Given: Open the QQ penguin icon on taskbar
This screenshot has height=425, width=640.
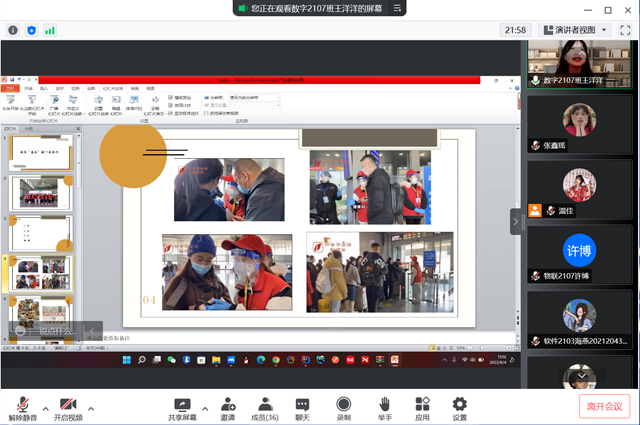Looking at the screenshot, I should click(246, 360).
